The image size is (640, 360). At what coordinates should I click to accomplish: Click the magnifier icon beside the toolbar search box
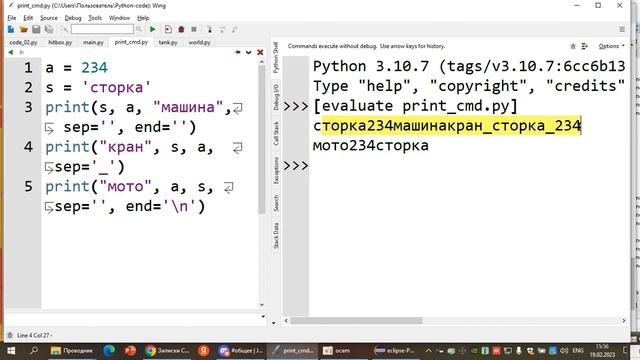pos(139,29)
